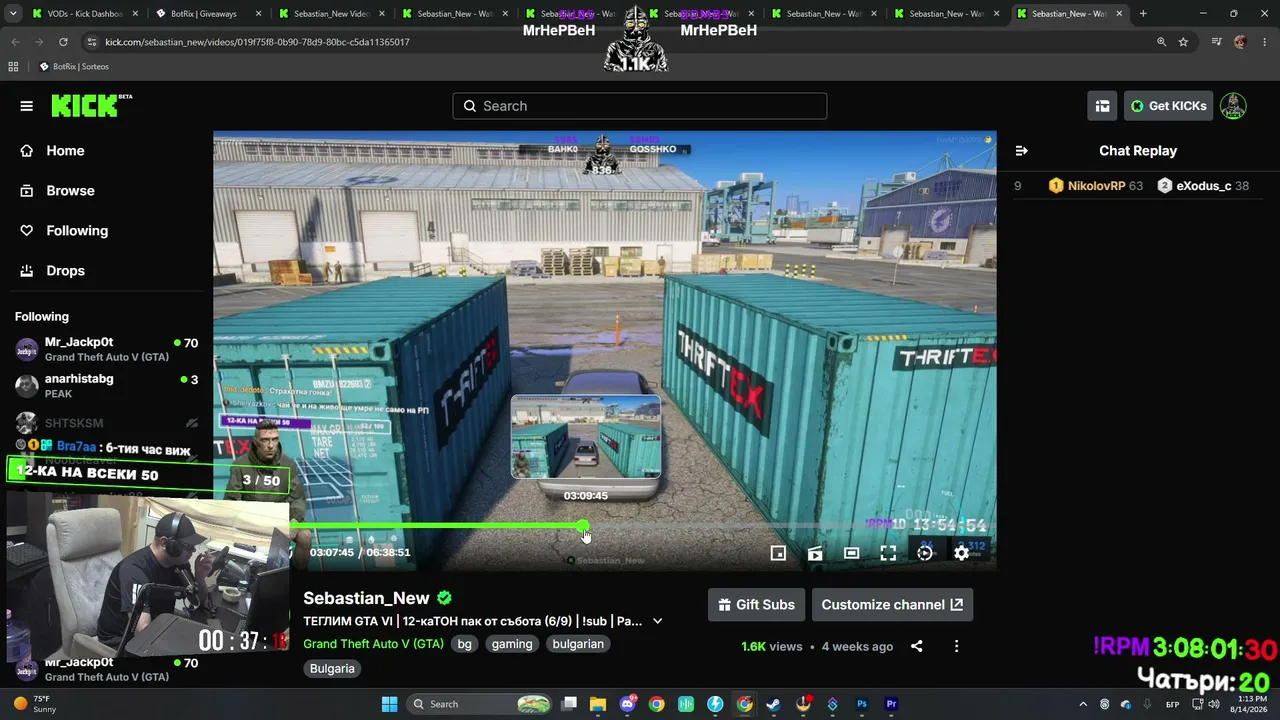
Task: Open Windows Start menu
Action: click(390, 704)
